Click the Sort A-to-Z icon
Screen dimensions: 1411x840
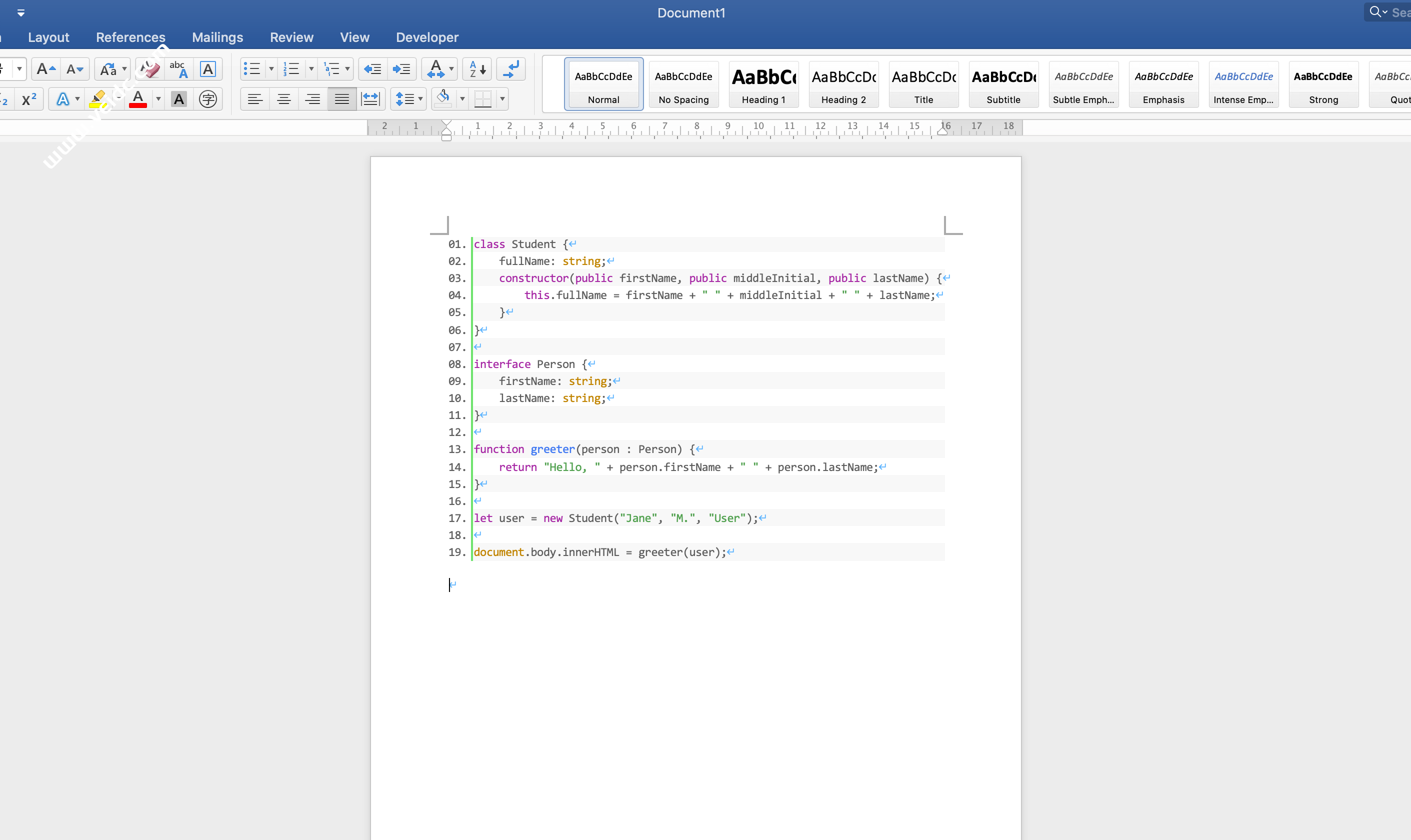477,69
